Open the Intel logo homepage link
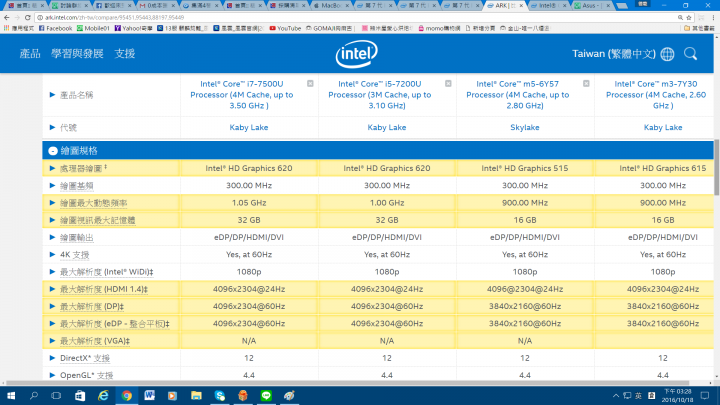The image size is (720, 405). (356, 54)
